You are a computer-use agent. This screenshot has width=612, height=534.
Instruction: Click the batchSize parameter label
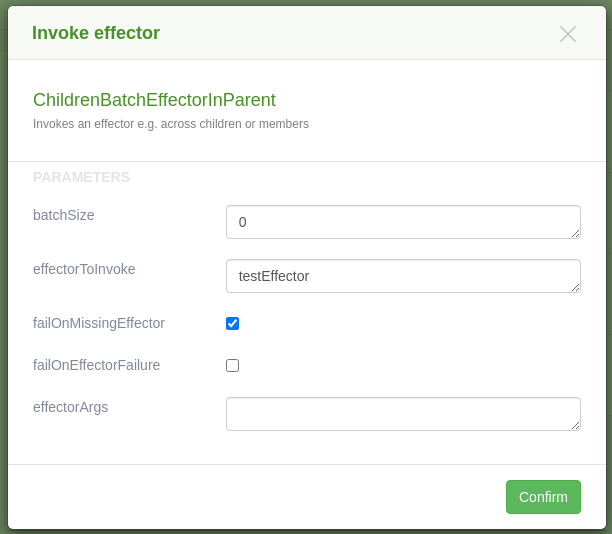[x=63, y=215]
